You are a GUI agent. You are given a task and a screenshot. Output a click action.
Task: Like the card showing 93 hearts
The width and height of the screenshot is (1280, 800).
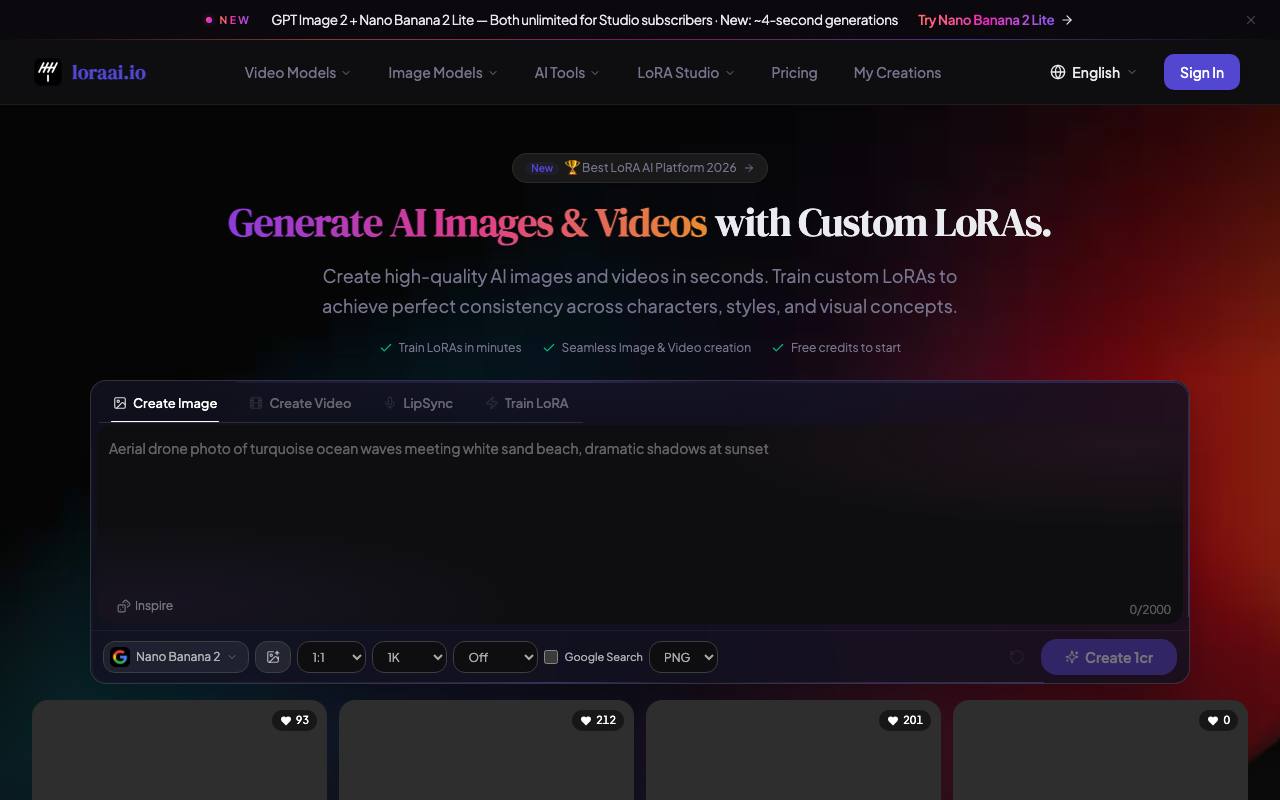click(x=296, y=720)
